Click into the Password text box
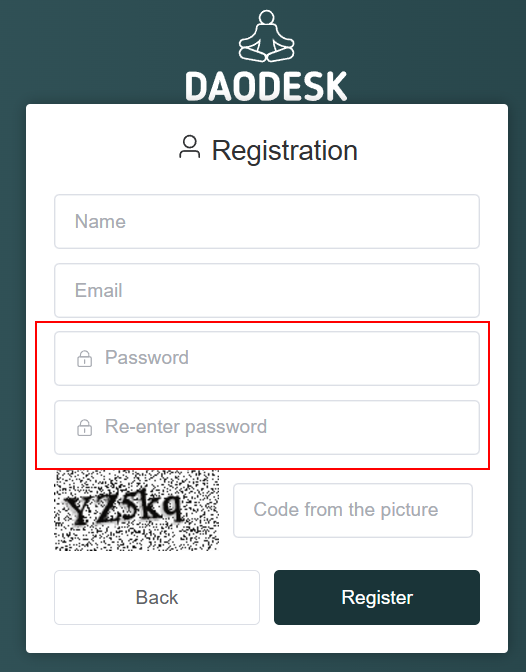Viewport: 526px width, 672px height. pyautogui.click(x=267, y=358)
